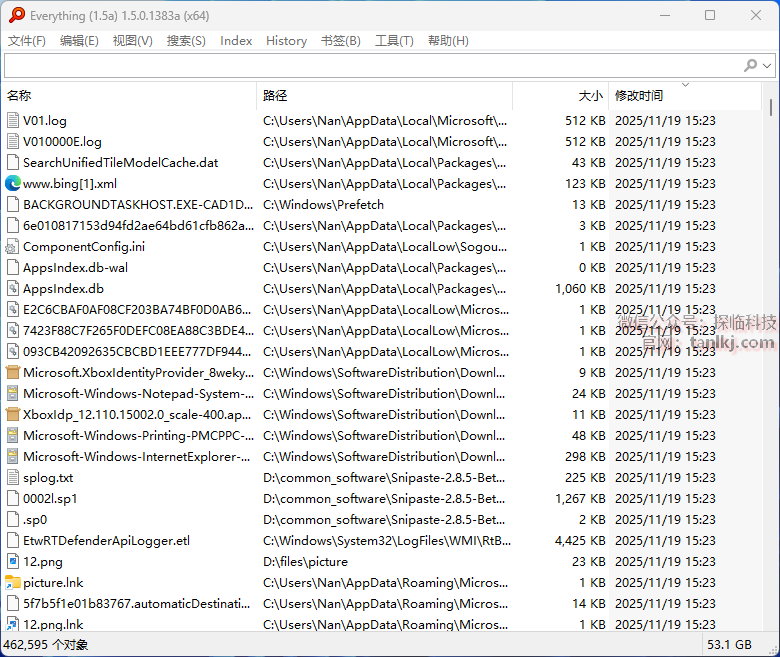
Task: Open the 书签(B) menu
Action: tap(341, 41)
